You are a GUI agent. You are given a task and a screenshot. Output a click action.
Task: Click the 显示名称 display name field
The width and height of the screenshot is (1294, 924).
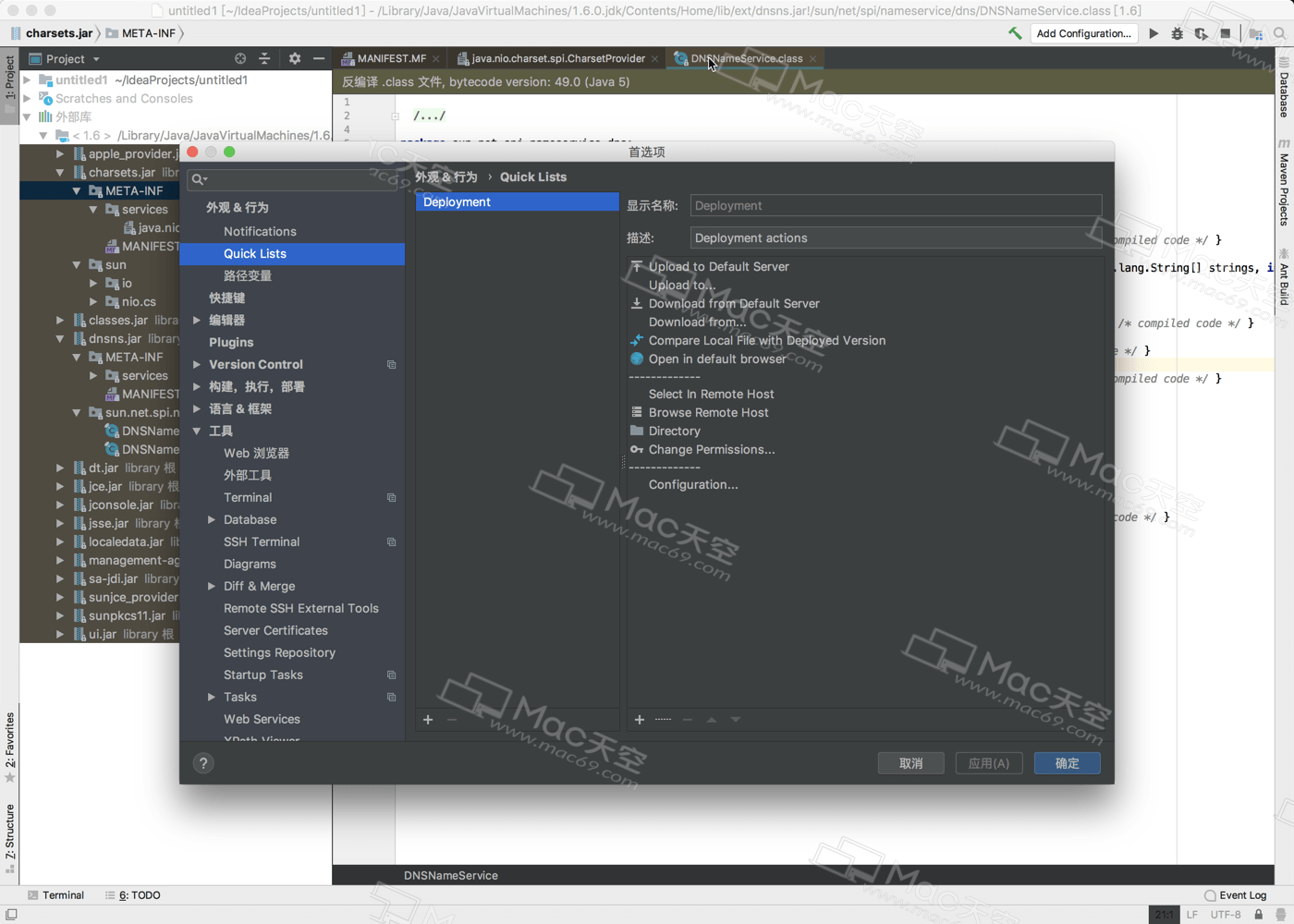[896, 205]
